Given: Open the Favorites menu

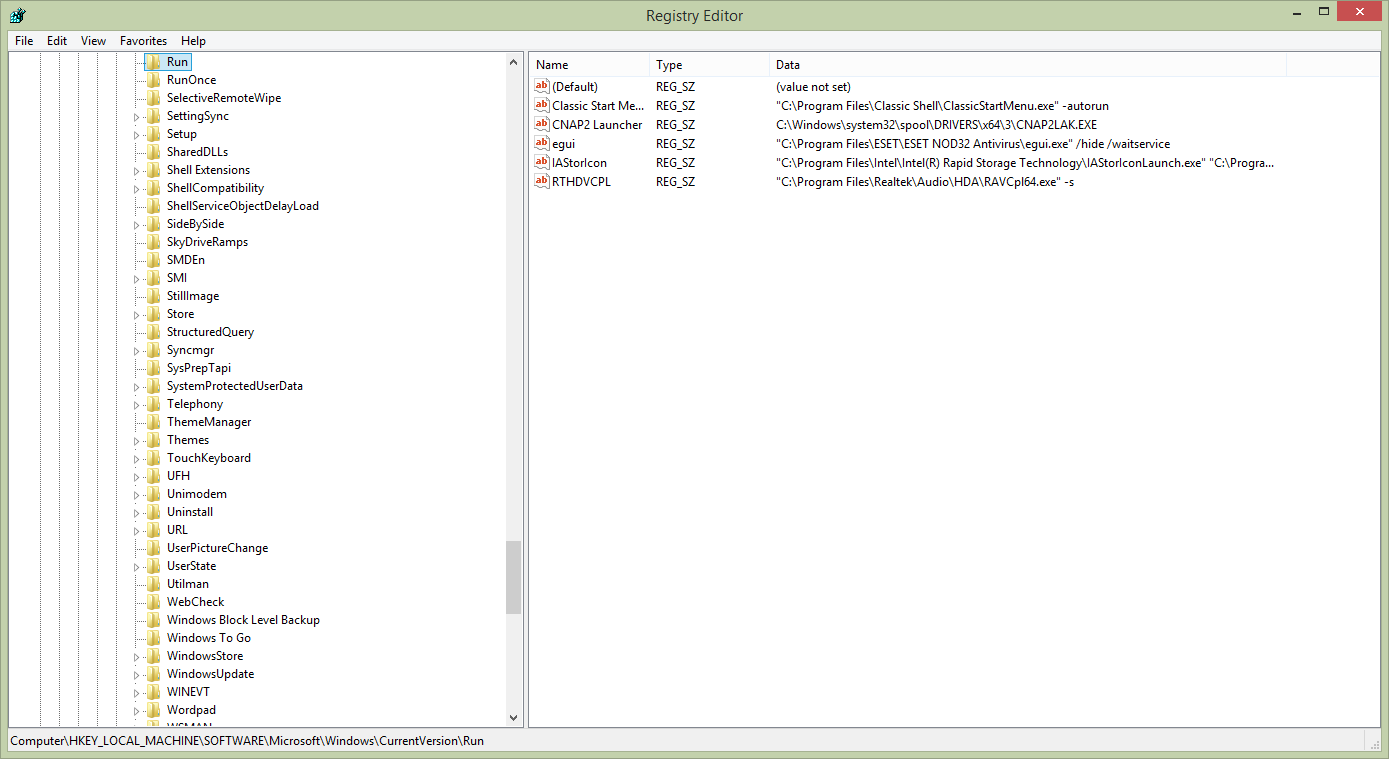Looking at the screenshot, I should (143, 41).
